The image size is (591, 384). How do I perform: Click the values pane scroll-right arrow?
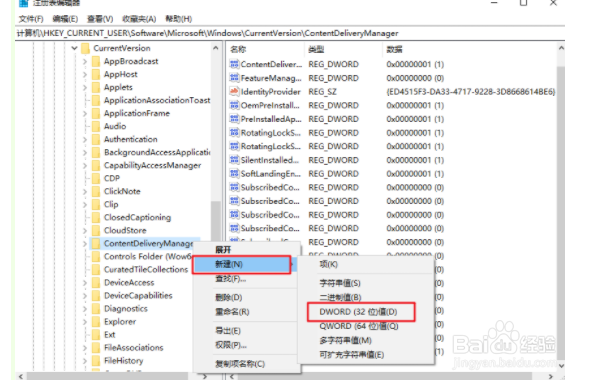coord(550,376)
